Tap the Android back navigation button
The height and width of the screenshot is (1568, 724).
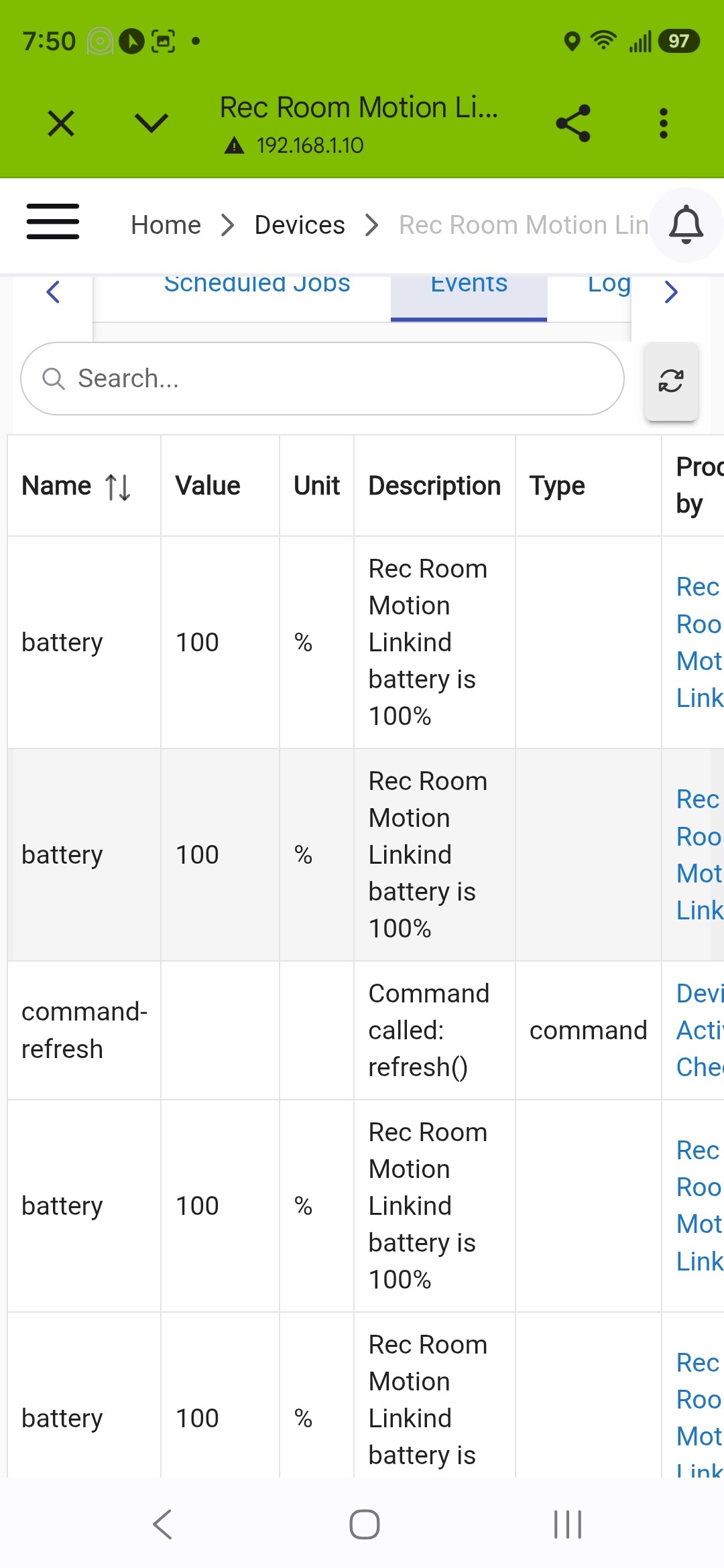(x=163, y=1524)
